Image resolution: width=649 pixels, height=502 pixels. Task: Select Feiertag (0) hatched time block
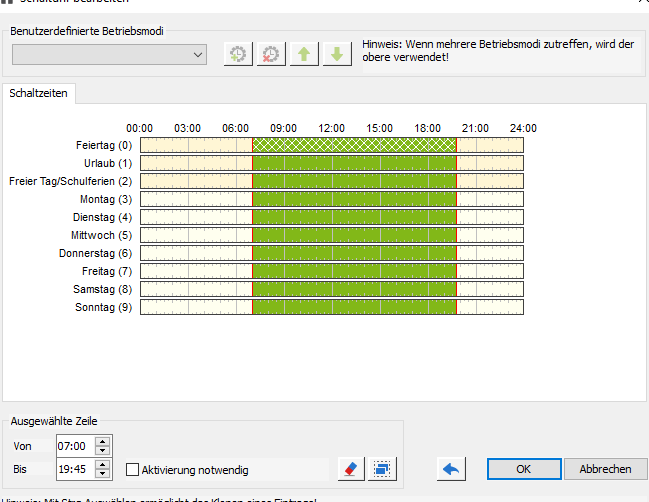click(x=355, y=145)
